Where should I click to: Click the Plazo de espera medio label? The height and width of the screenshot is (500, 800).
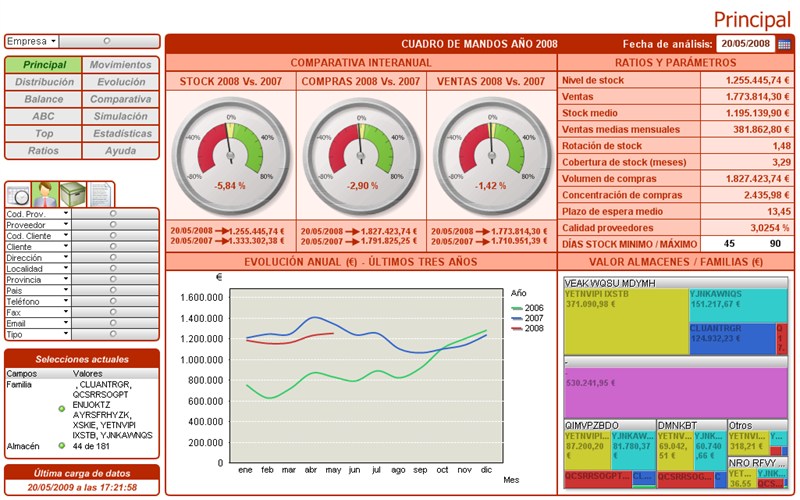[x=612, y=211]
